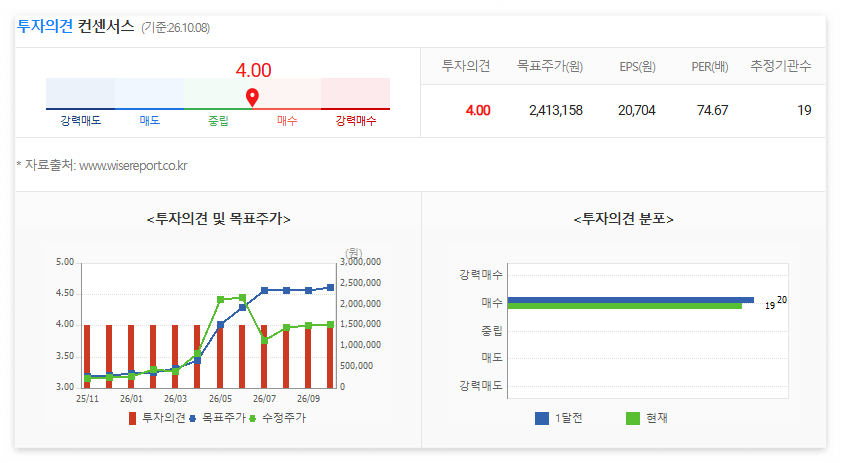The height and width of the screenshot is (463, 841).
Task: Click the PER(배) column header
Action: click(710, 67)
